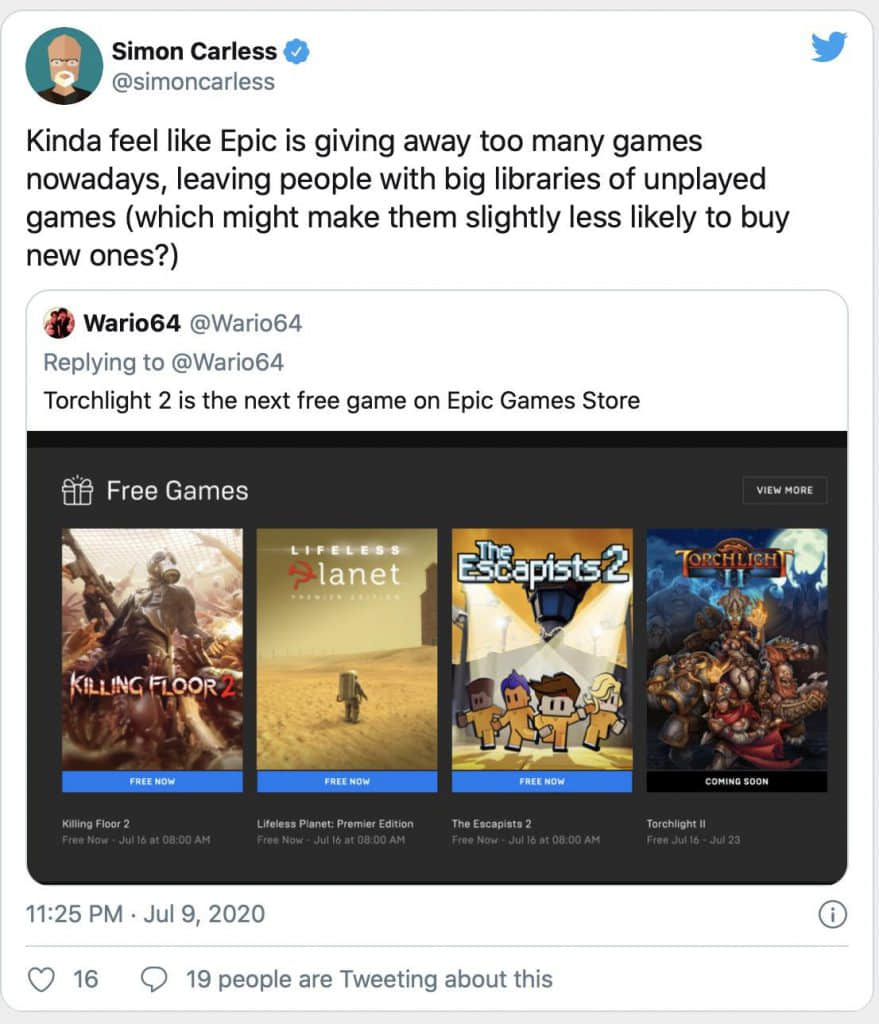The width and height of the screenshot is (879, 1024).
Task: Open Simon Carless profile avatar
Action: coord(64,66)
